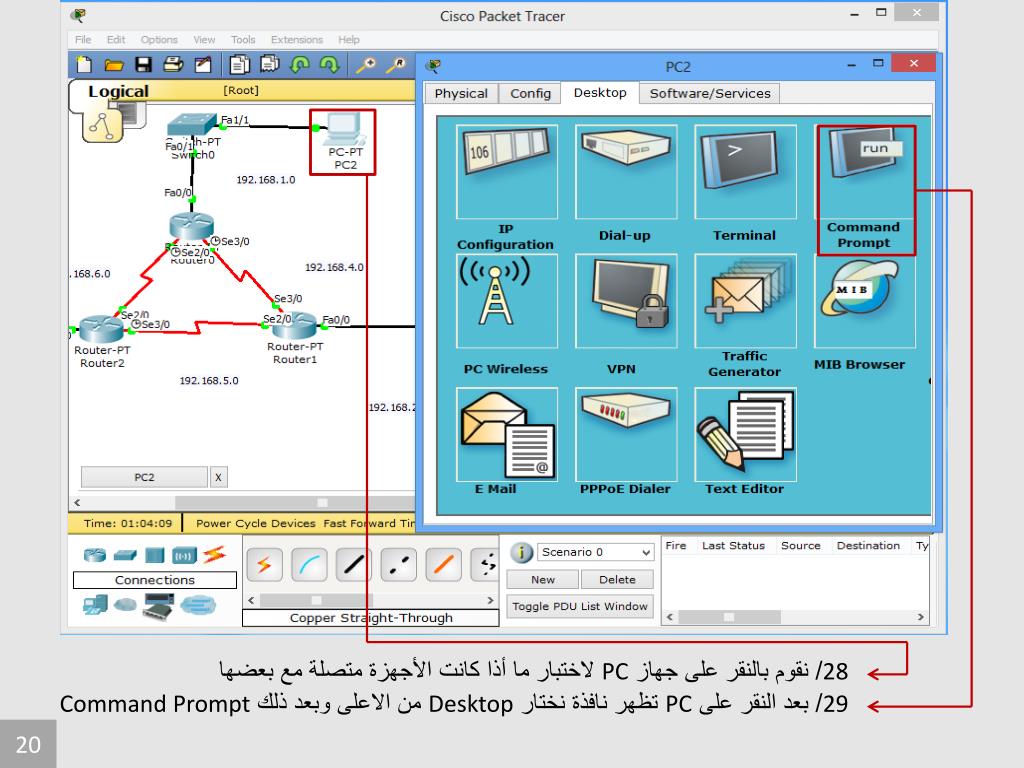
Task: Click the Open folder toolbar icon
Action: pos(114,65)
